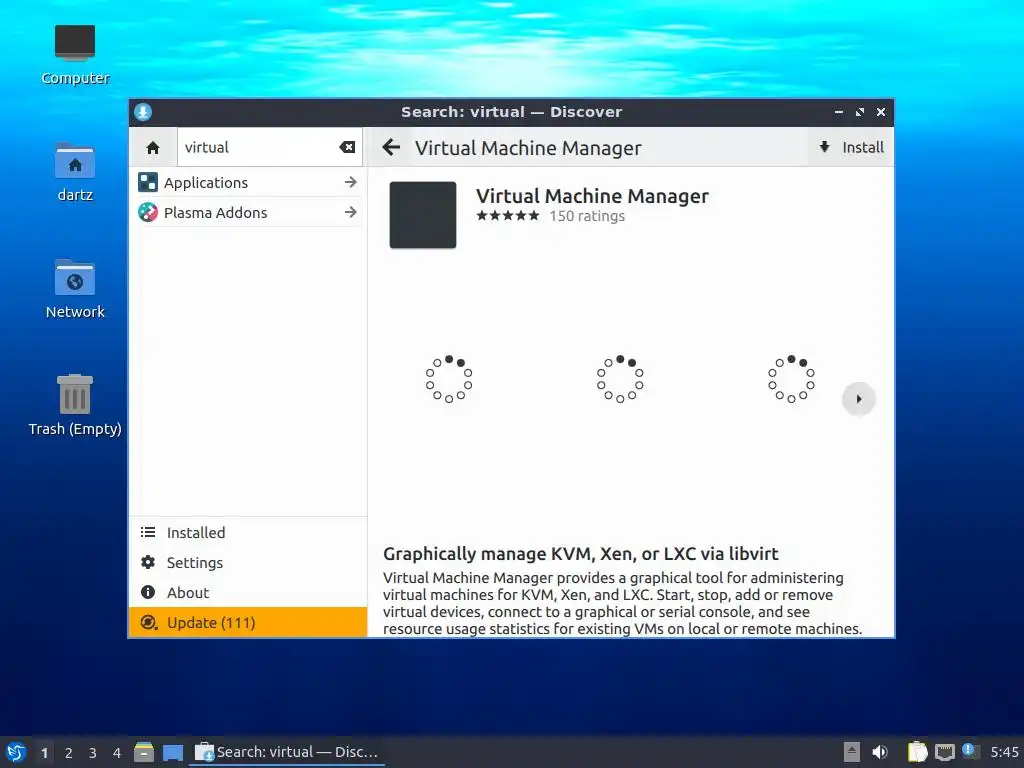Click the Update refresh icon
Screen dimensions: 1024x768
click(x=148, y=622)
